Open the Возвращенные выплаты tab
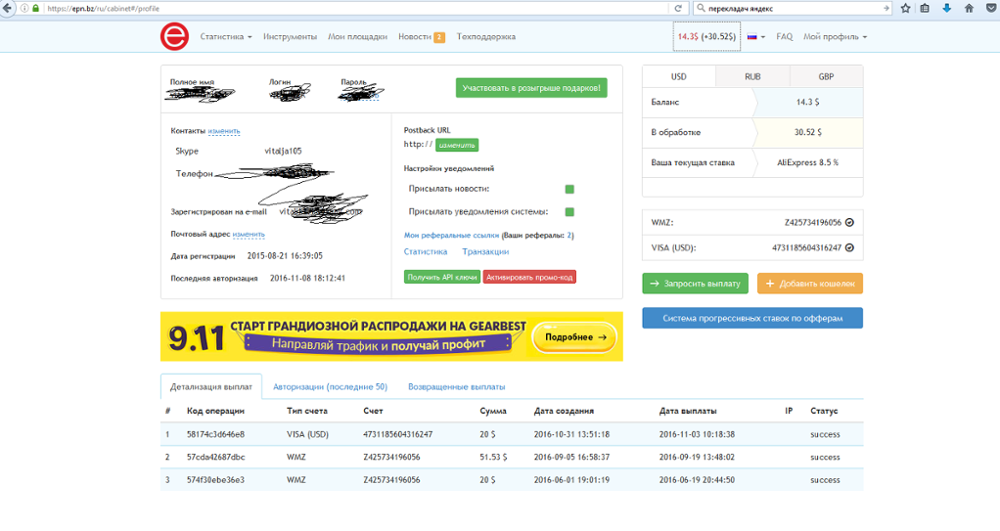Image resolution: width=1000 pixels, height=531 pixels. [x=455, y=386]
